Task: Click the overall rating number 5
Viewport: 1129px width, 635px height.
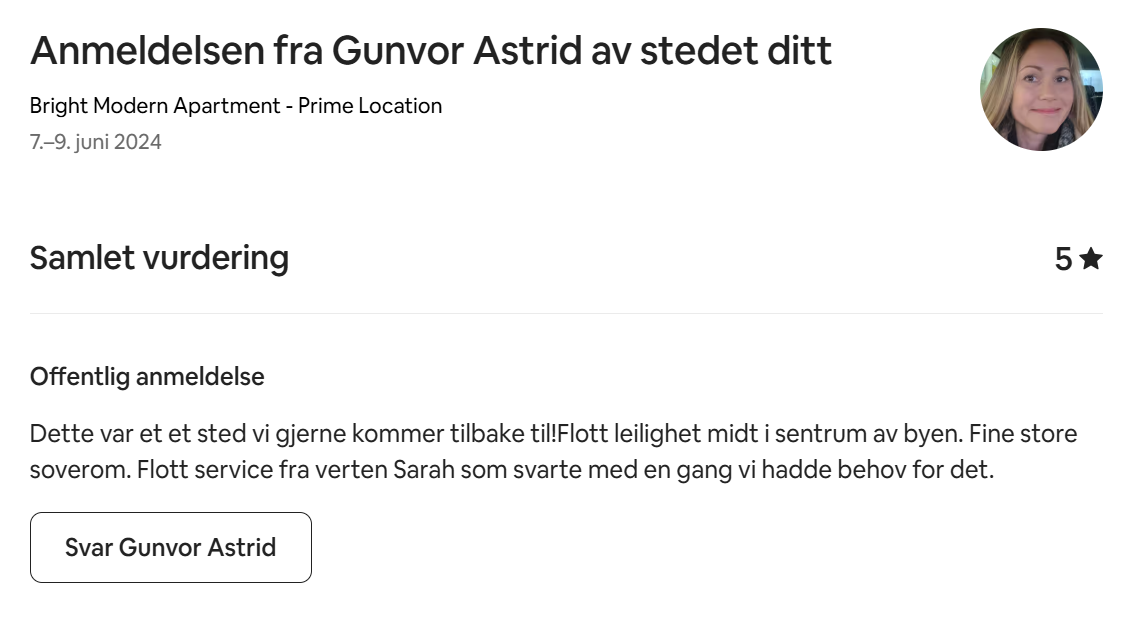Action: pos(1063,260)
